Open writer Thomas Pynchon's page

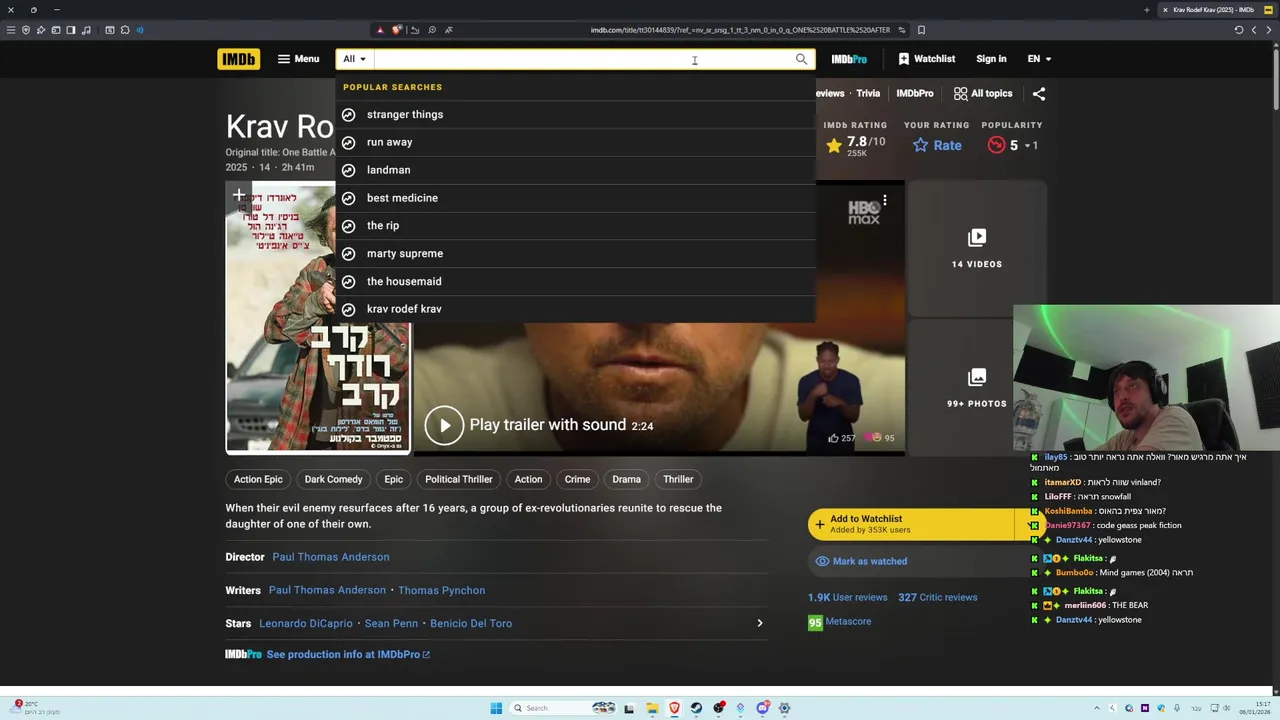[x=441, y=590]
